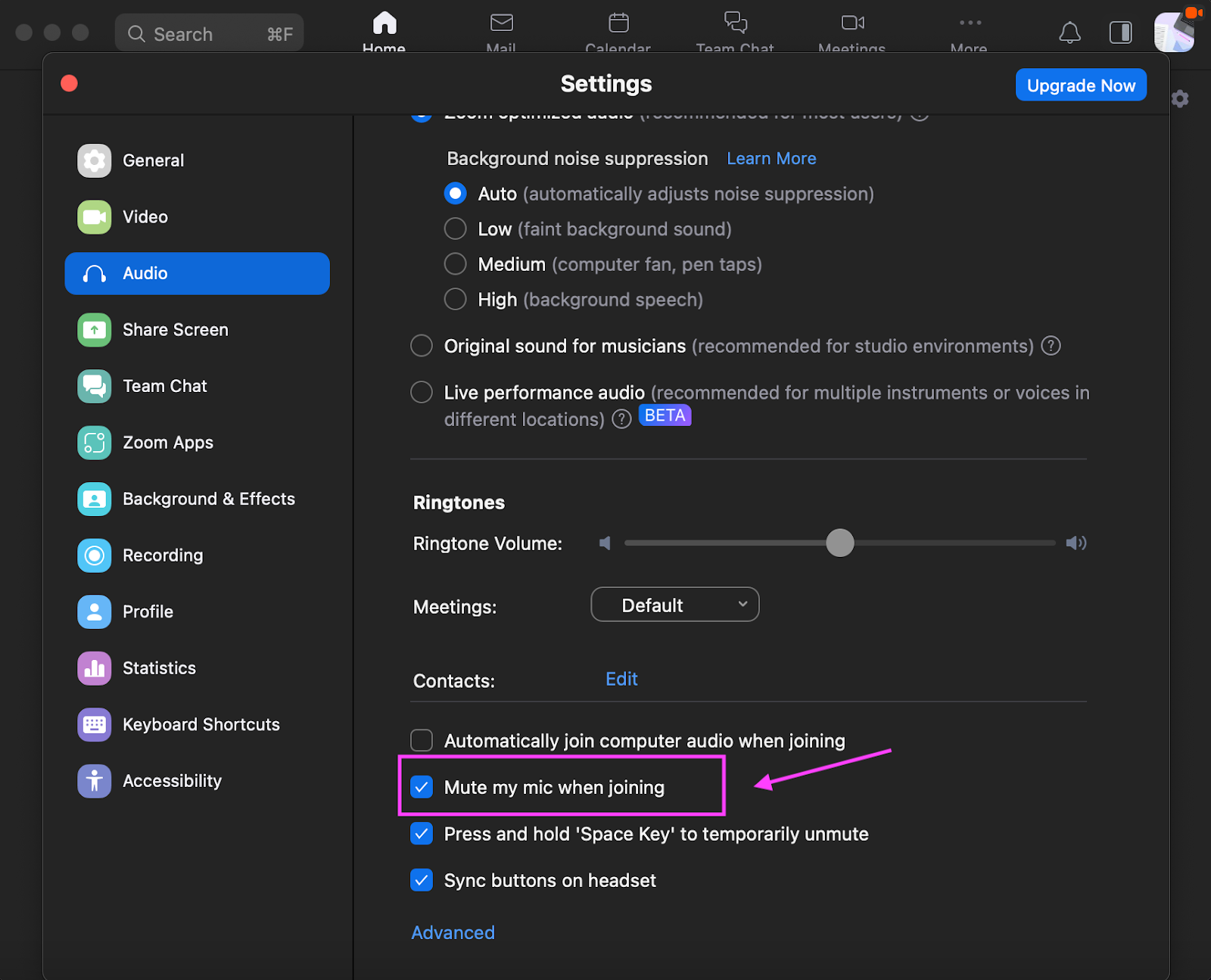This screenshot has width=1211, height=980.
Task: Open the Meetings tab at top
Action: (851, 30)
